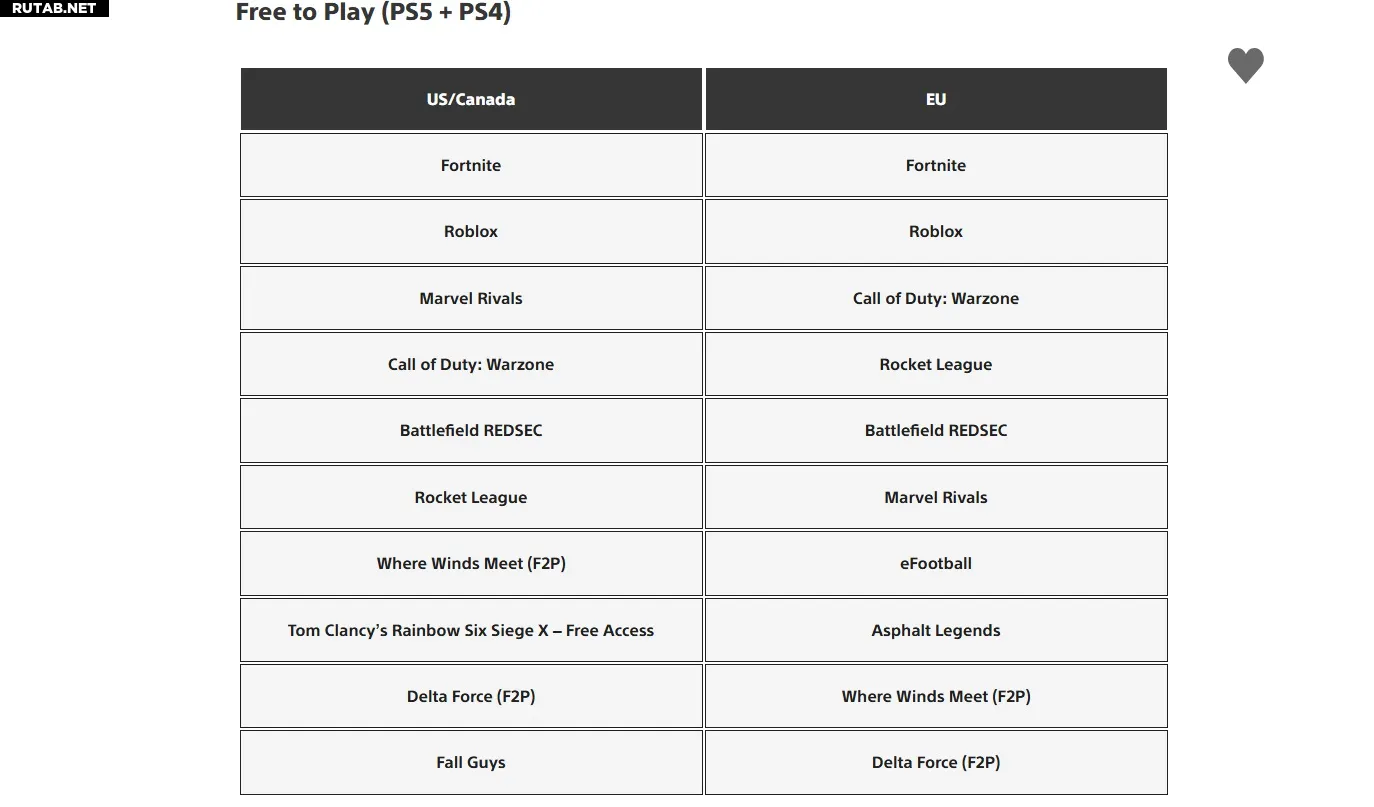The image size is (1374, 807).
Task: Click the US/Canada column header
Action: (x=471, y=99)
